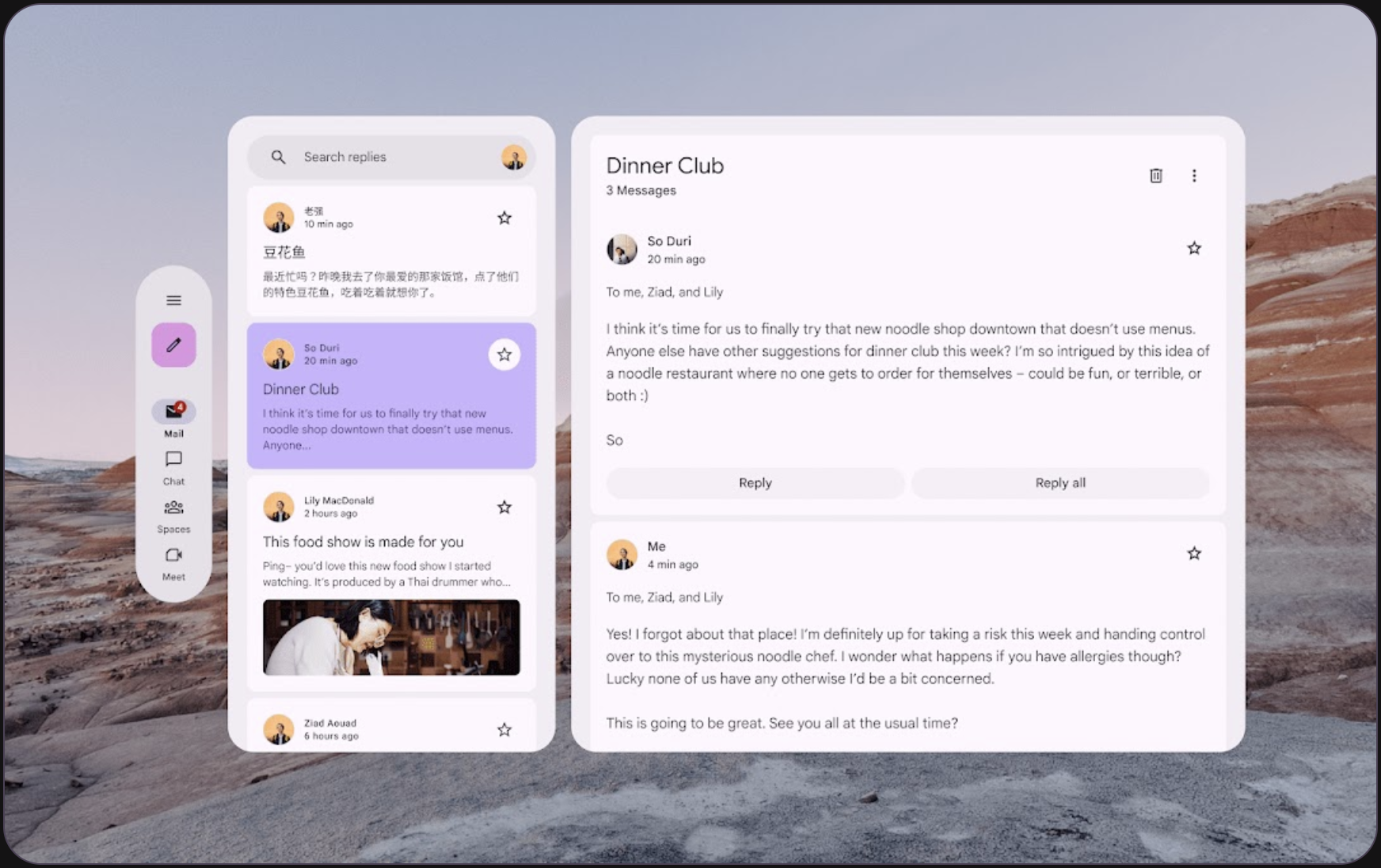
Task: Star So Duri's message in the thread
Action: tap(1193, 248)
